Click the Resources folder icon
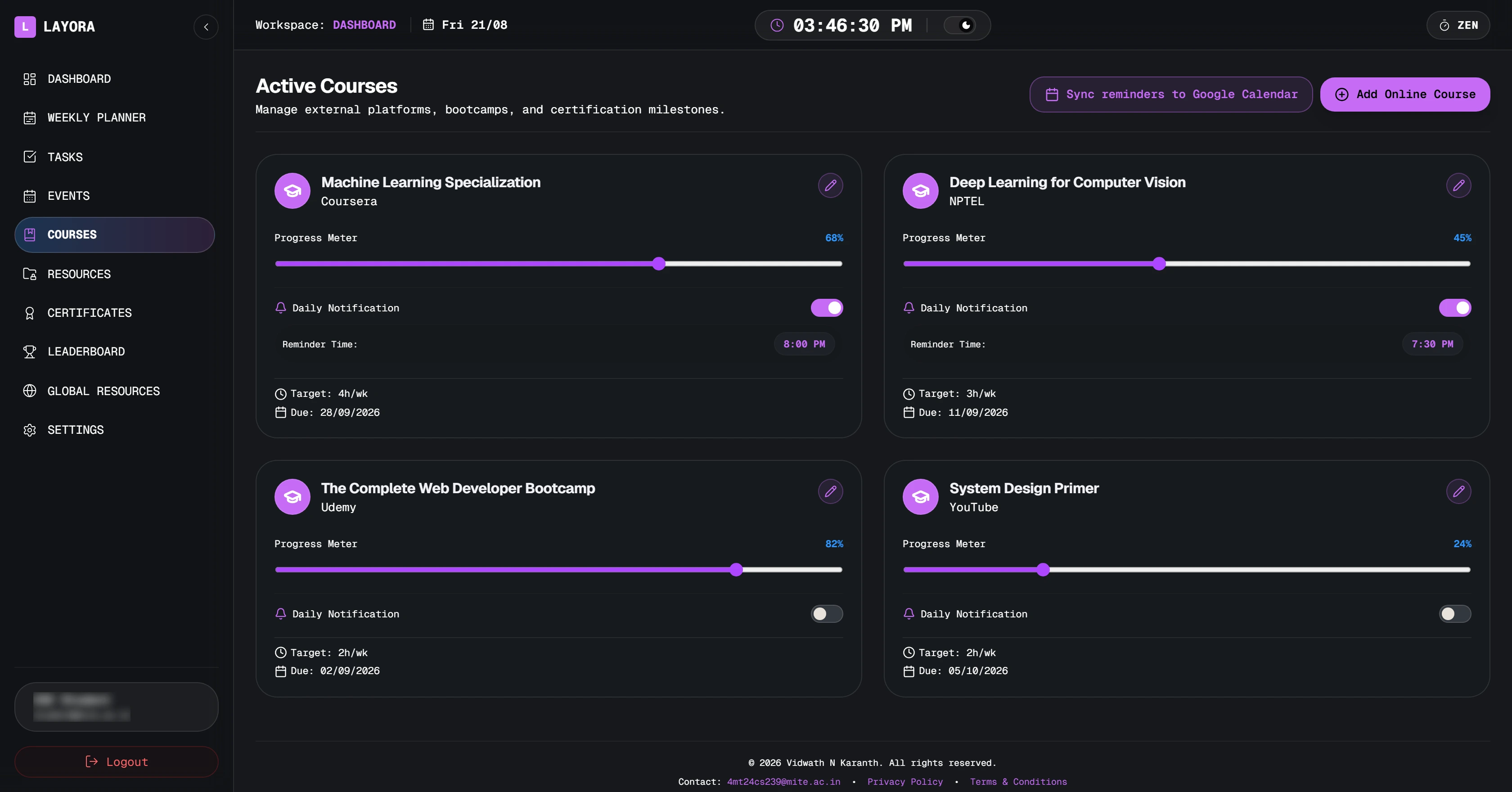The width and height of the screenshot is (1512, 792). point(29,274)
